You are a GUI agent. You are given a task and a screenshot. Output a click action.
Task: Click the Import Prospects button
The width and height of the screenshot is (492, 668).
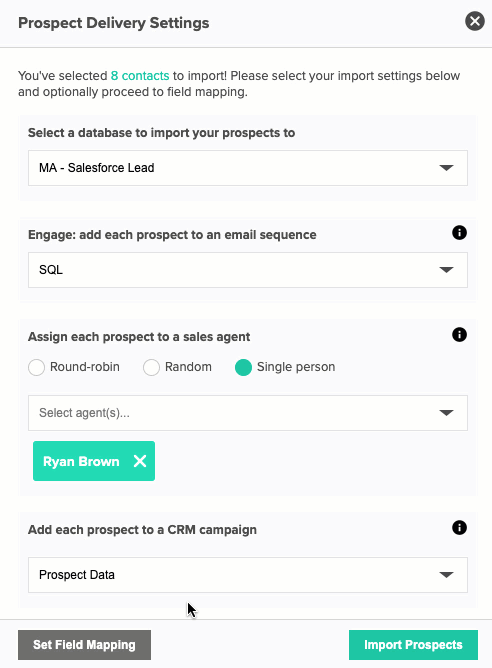[x=413, y=645]
